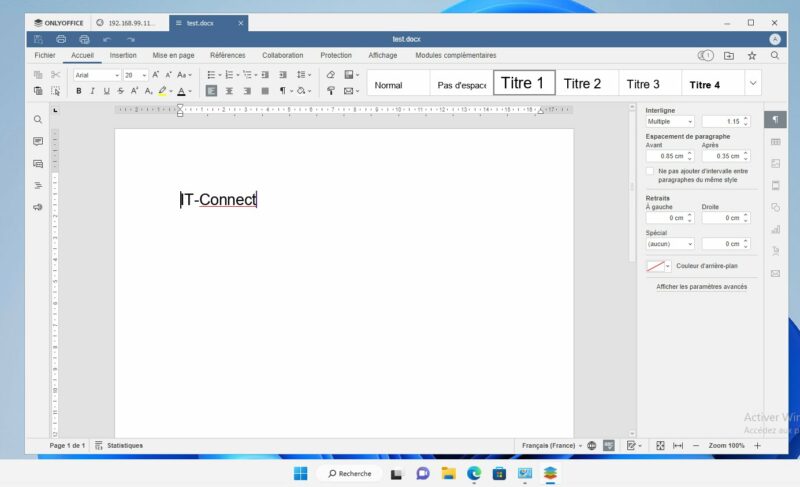Open the Mail merge envelope dropdown
The image size is (800, 487).
(351, 91)
